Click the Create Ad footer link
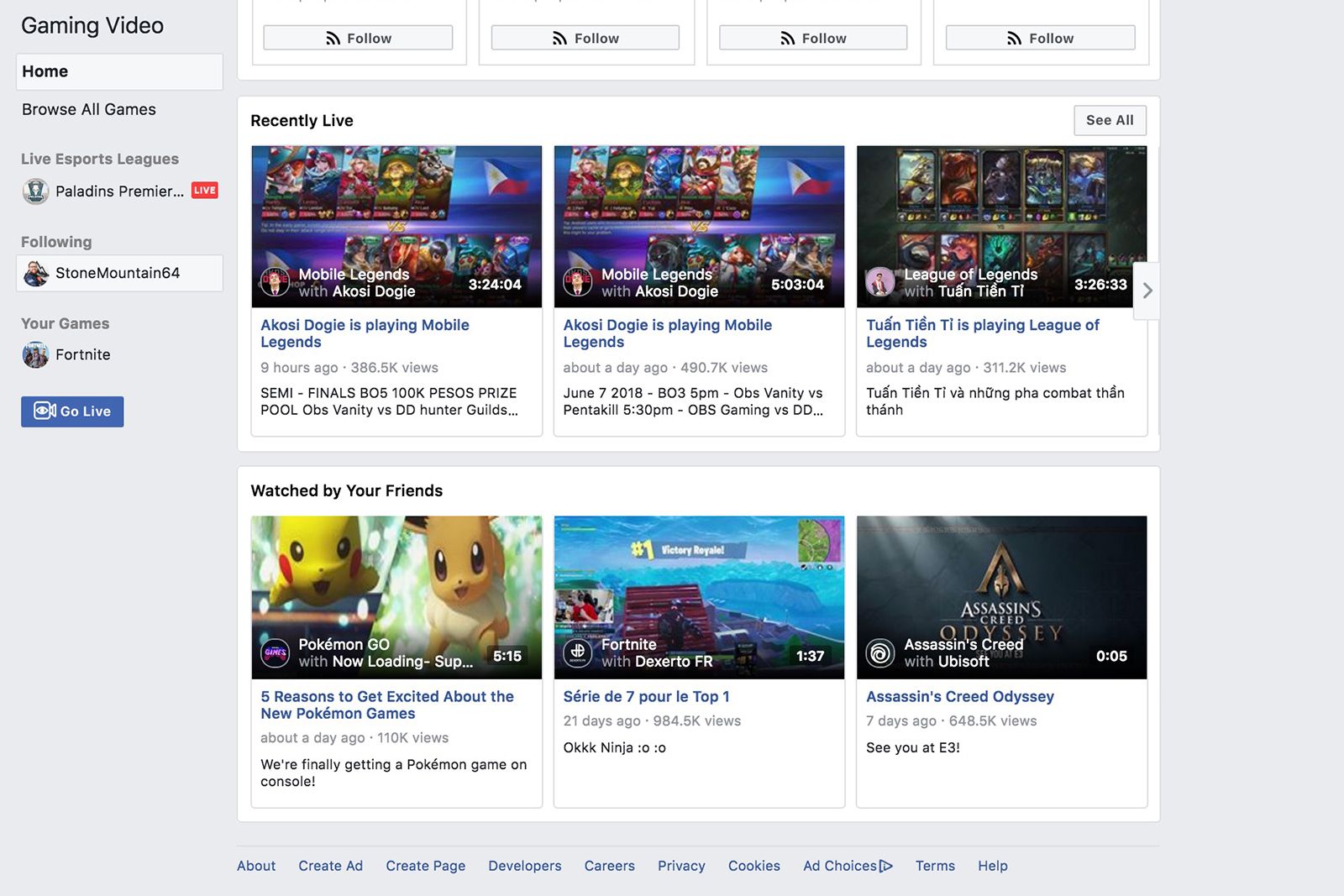 (x=330, y=866)
